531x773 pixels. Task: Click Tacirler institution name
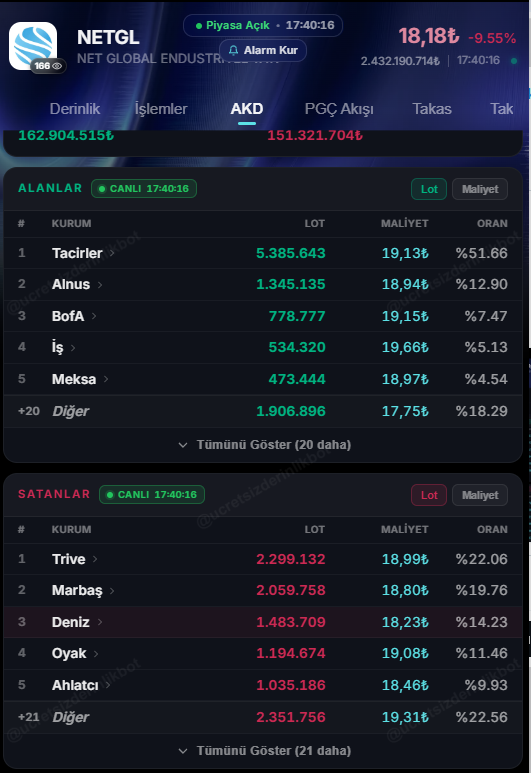pyautogui.click(x=77, y=253)
